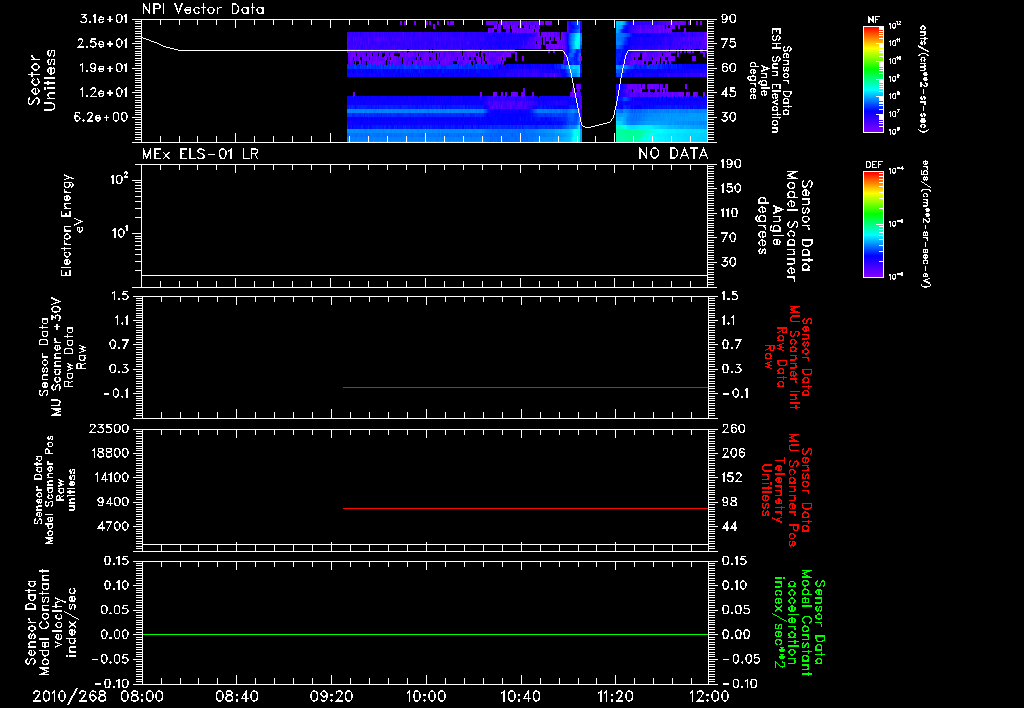Click the left '0.00' velocity axis value
The height and width of the screenshot is (708, 1024).
[x=115, y=634]
